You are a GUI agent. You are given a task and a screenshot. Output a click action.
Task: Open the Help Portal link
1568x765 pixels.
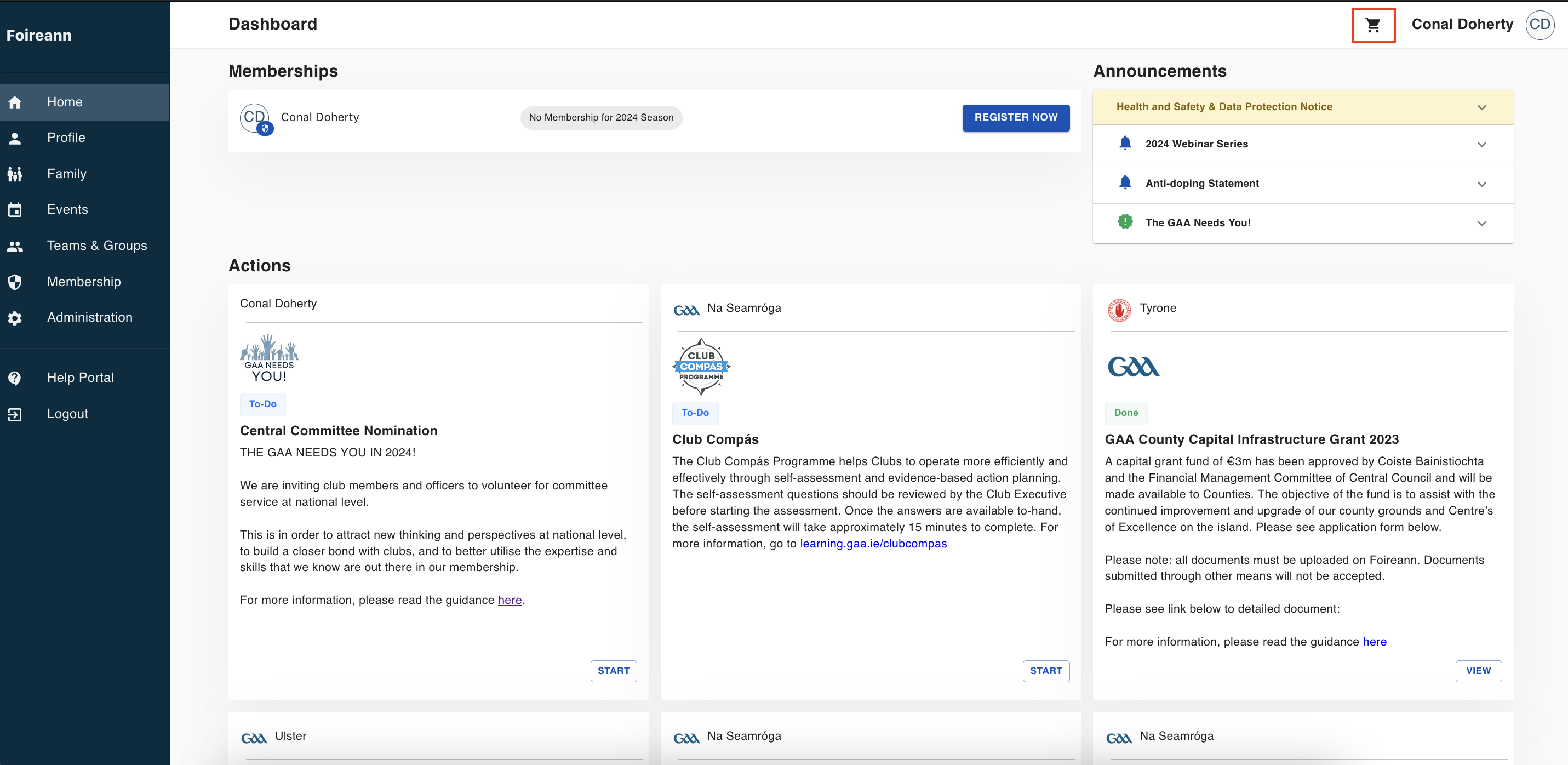[84, 378]
